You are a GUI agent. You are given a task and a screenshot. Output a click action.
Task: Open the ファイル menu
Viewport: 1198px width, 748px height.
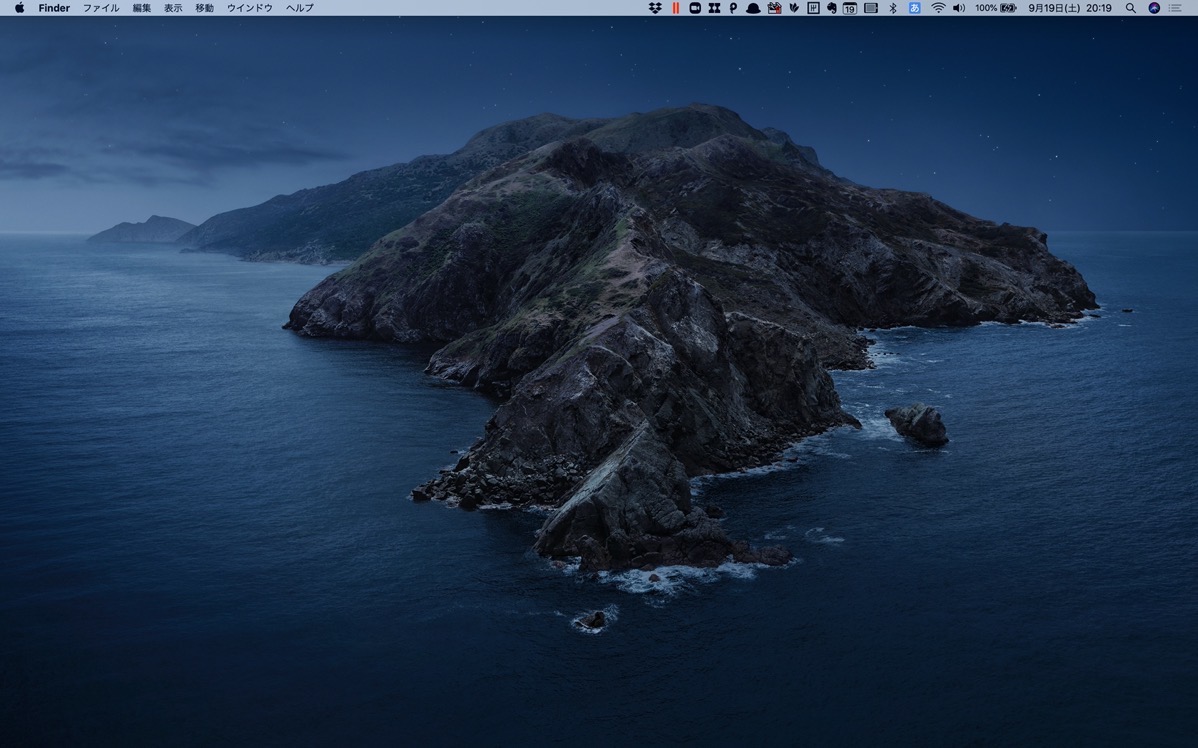101,8
